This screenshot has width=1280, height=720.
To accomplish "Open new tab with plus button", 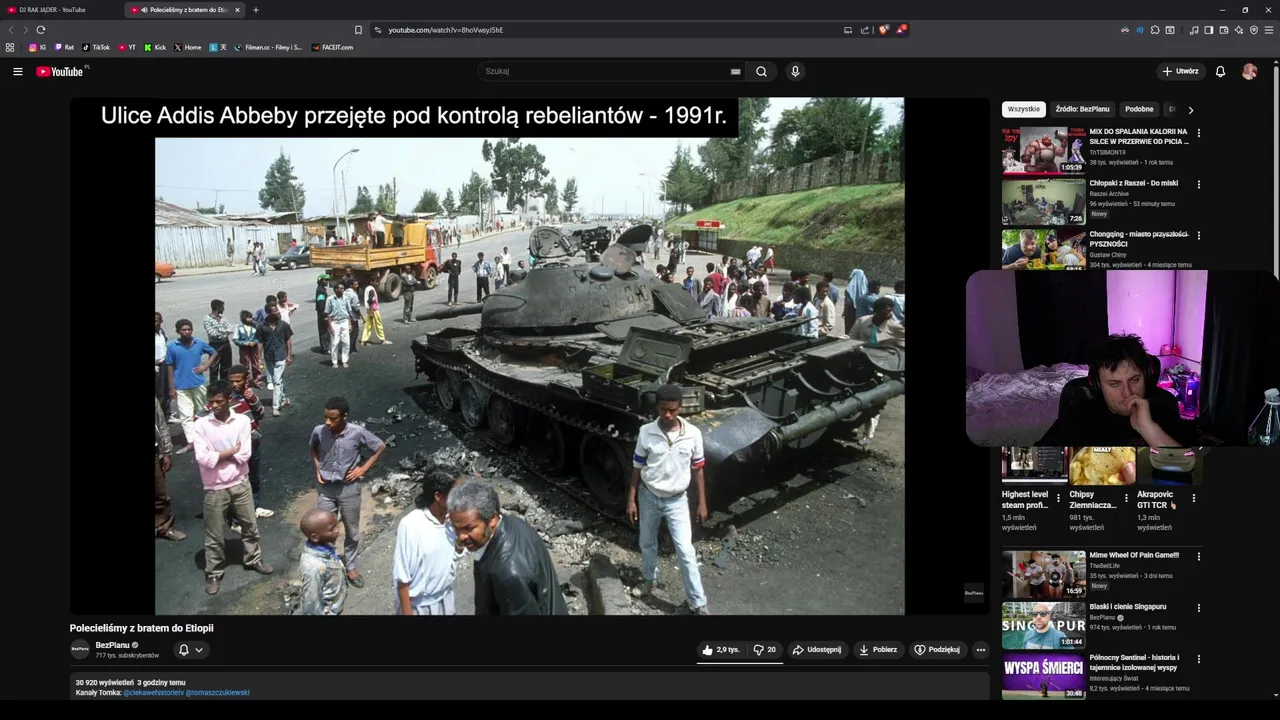I will pyautogui.click(x=256, y=10).
